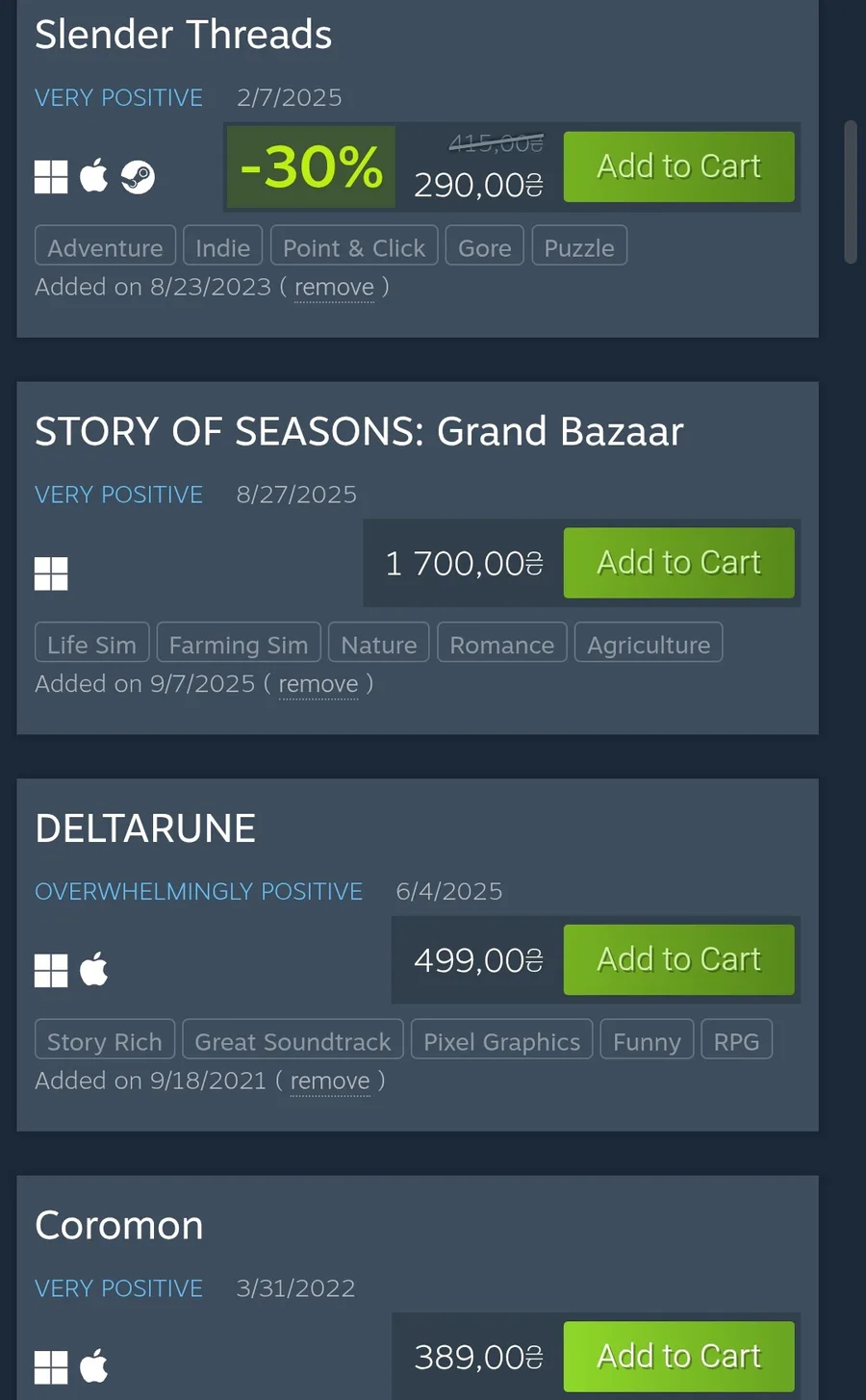Click the SteamOS icon for Slender Threads
This screenshot has width=866, height=1400.
click(x=138, y=177)
